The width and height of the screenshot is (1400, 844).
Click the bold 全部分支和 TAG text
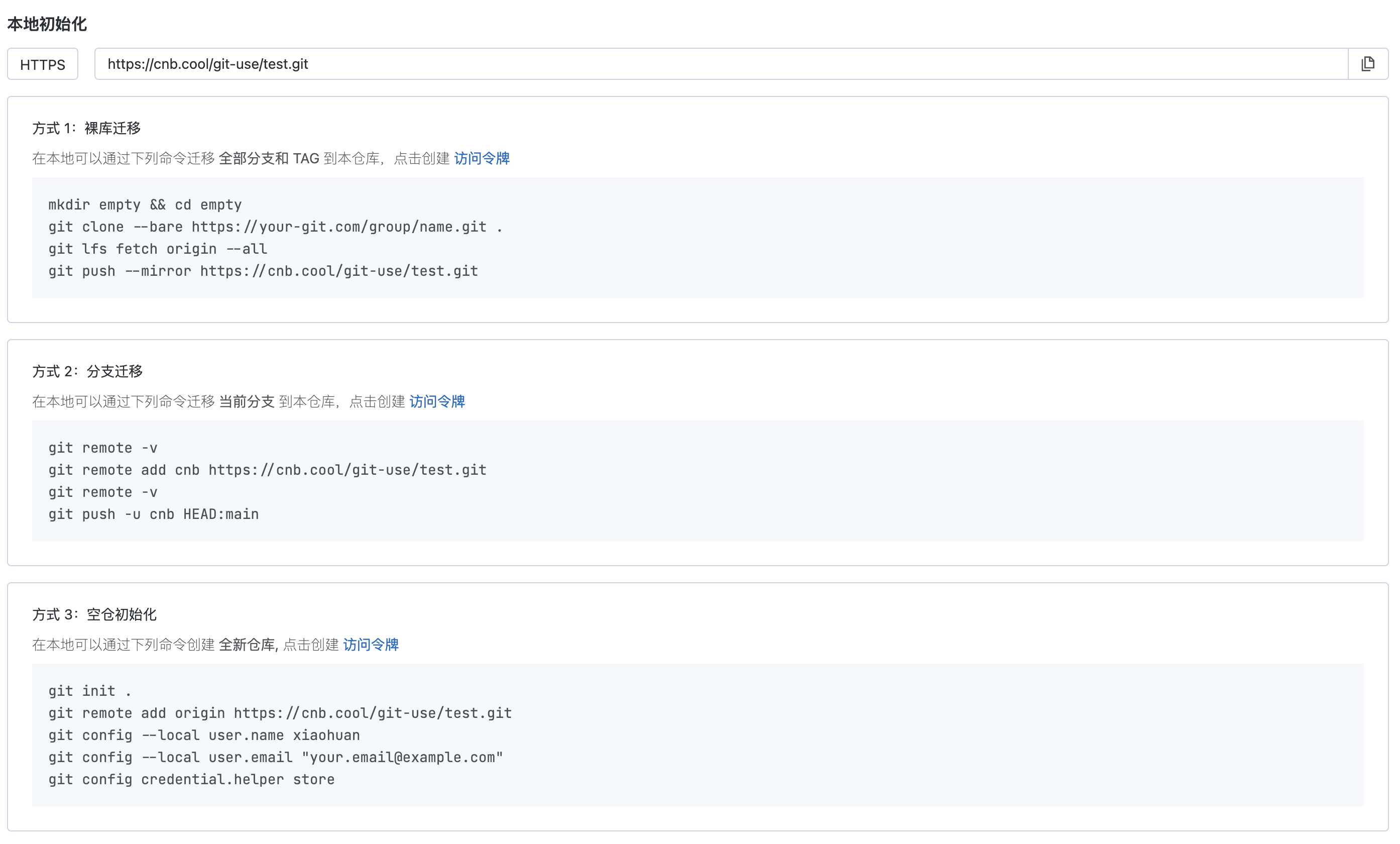coord(269,158)
